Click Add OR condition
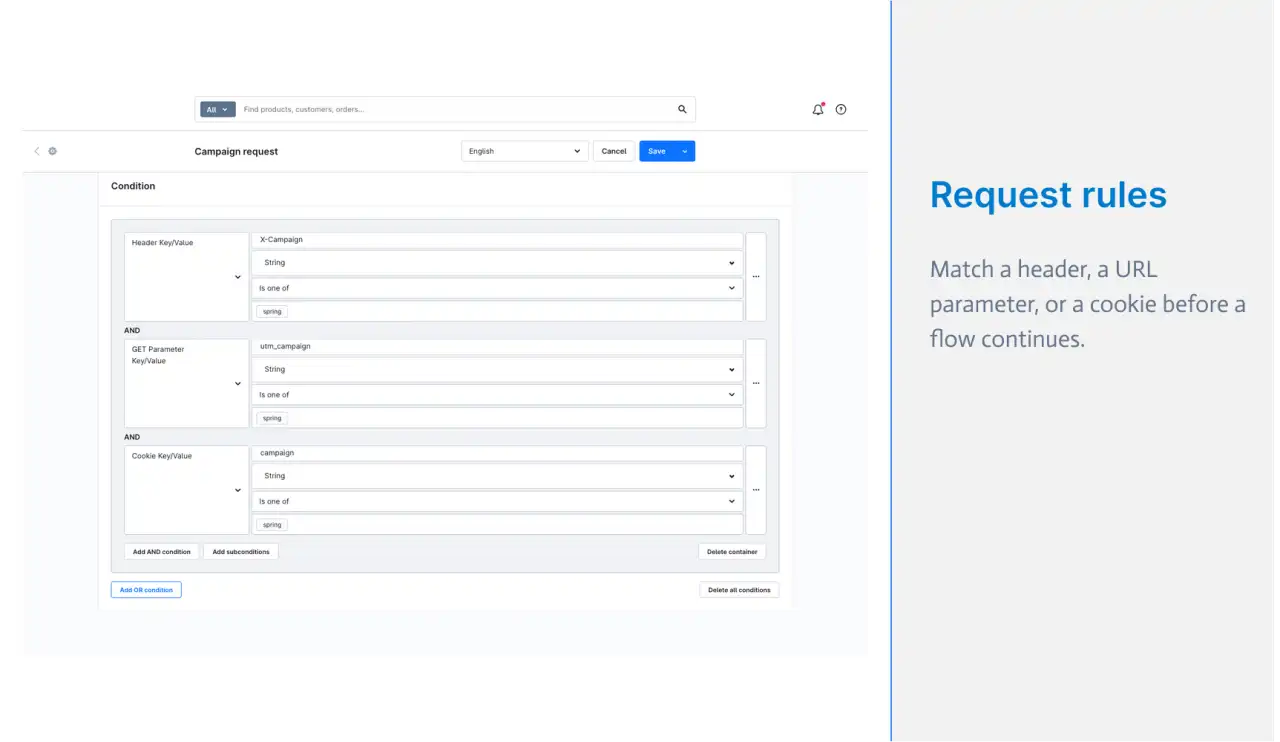This screenshot has width=1280, height=742. (146, 590)
